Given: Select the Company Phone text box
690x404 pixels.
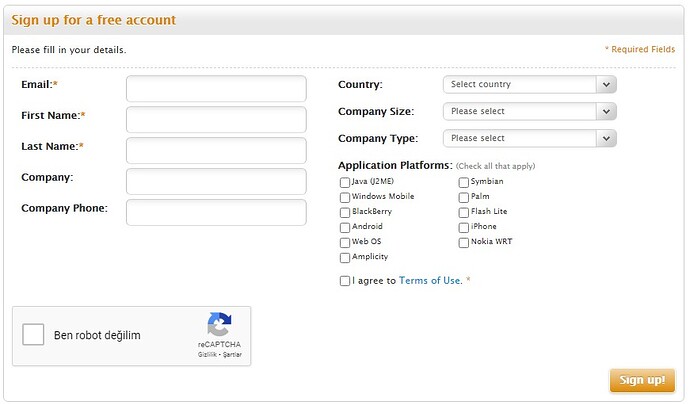Looking at the screenshot, I should [216, 212].
